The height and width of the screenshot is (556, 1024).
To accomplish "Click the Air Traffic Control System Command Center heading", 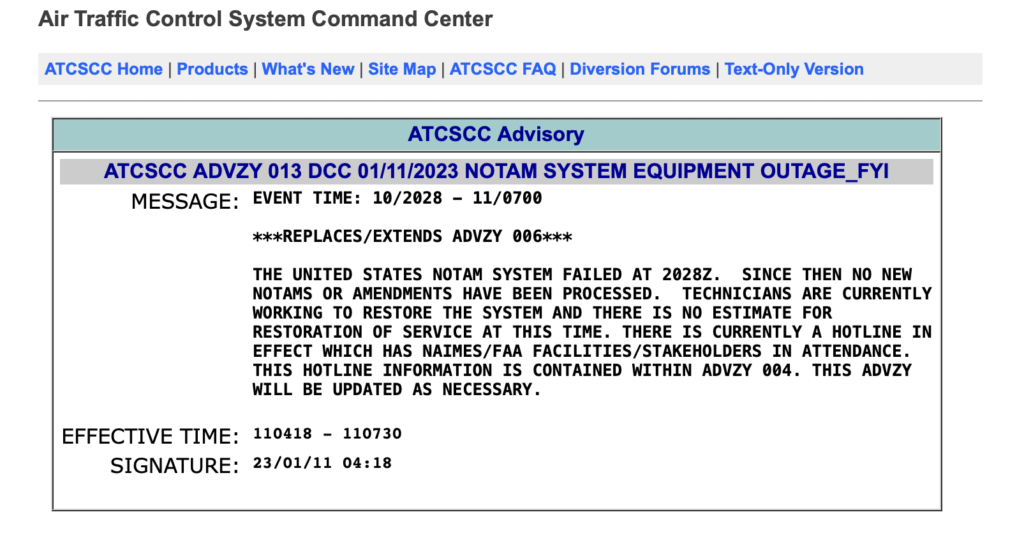I will tap(265, 19).
